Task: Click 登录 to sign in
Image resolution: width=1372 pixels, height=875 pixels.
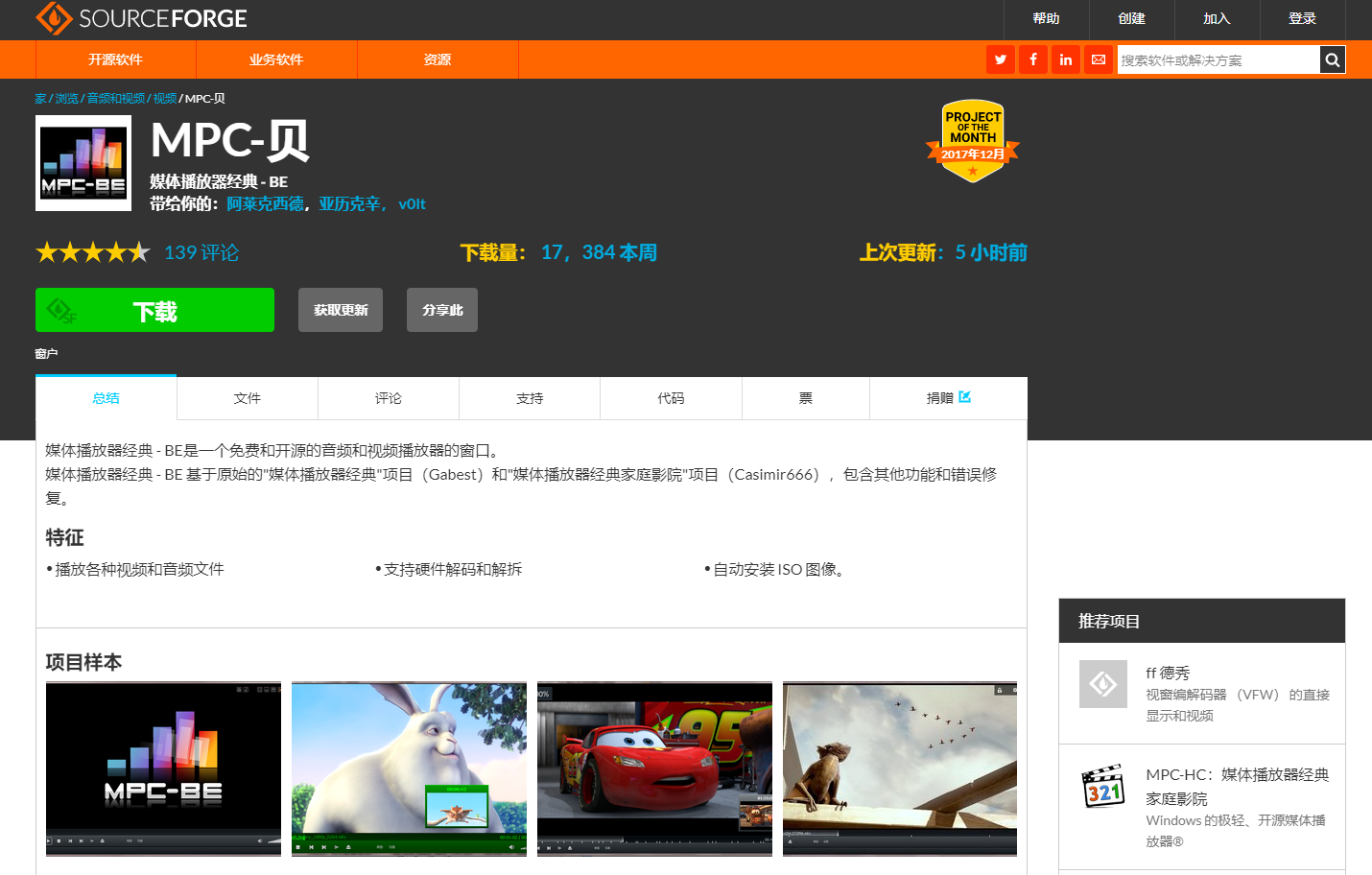Action: (x=1302, y=18)
